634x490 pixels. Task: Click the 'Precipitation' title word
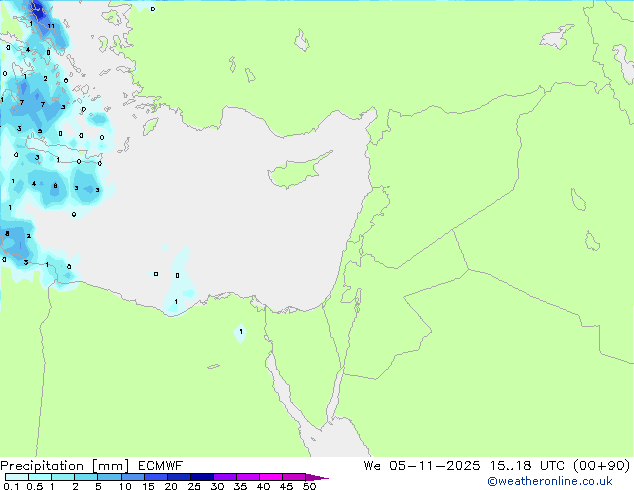[x=42, y=466]
